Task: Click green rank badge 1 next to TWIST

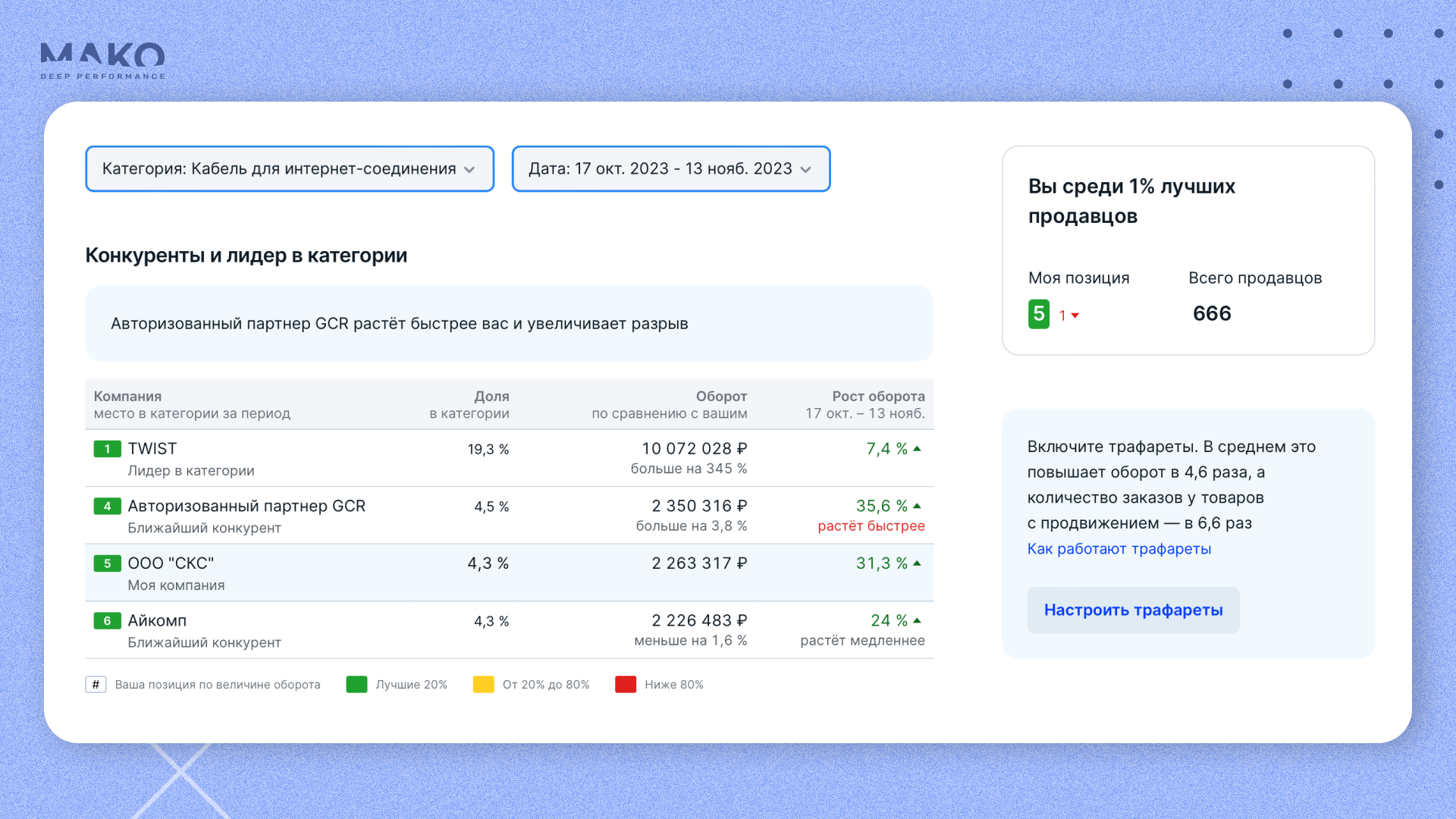Action: (107, 449)
